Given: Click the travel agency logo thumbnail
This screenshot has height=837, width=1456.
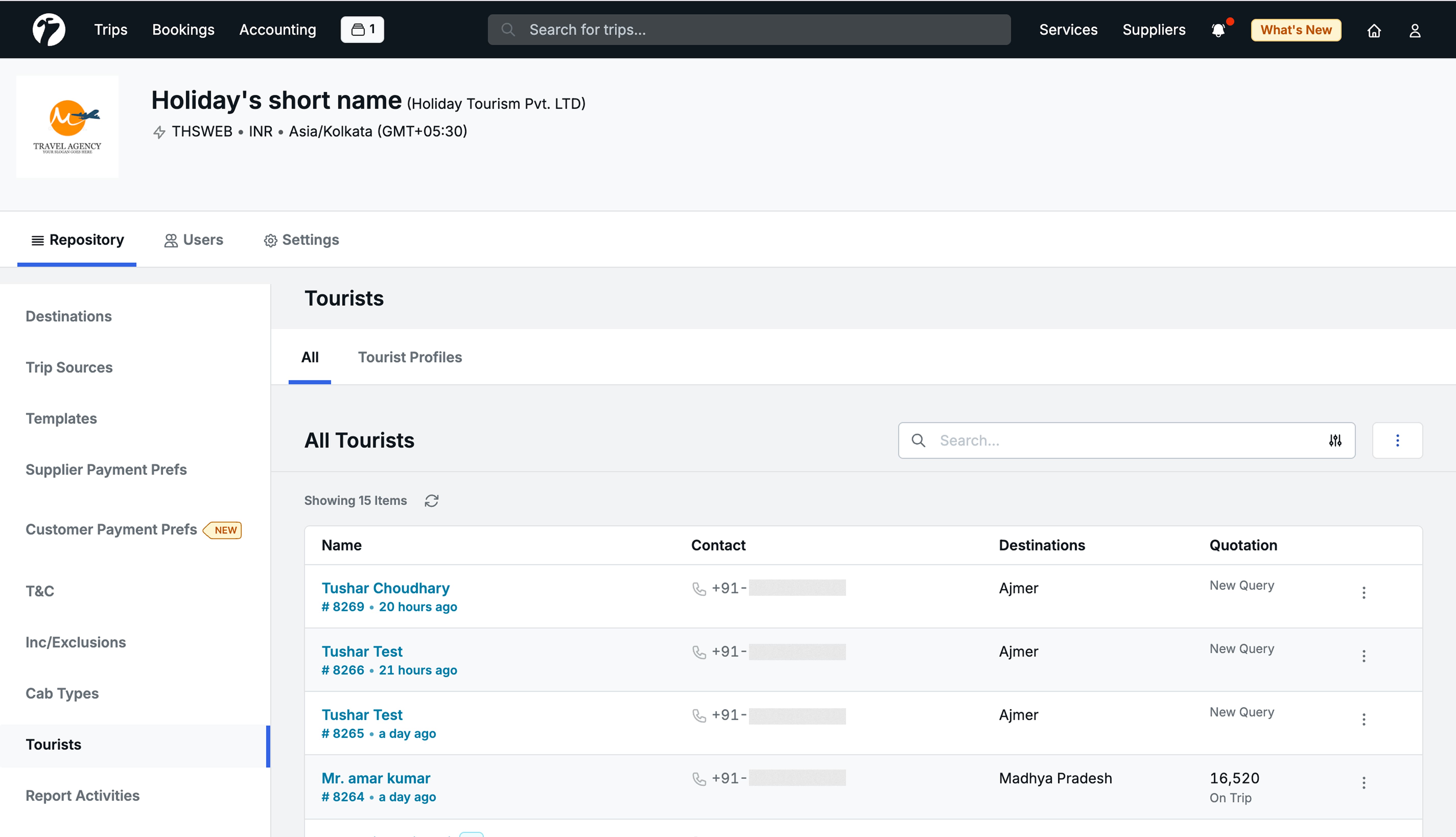Looking at the screenshot, I should [x=67, y=126].
